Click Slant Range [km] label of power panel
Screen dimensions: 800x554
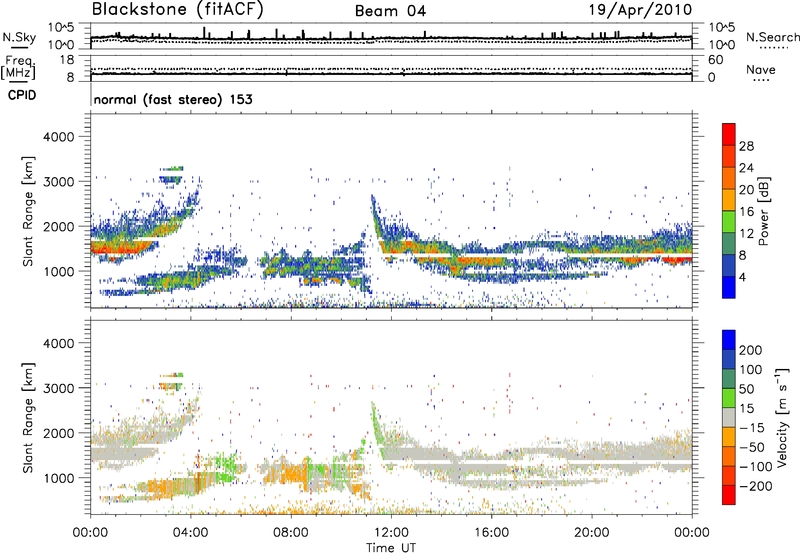point(28,211)
